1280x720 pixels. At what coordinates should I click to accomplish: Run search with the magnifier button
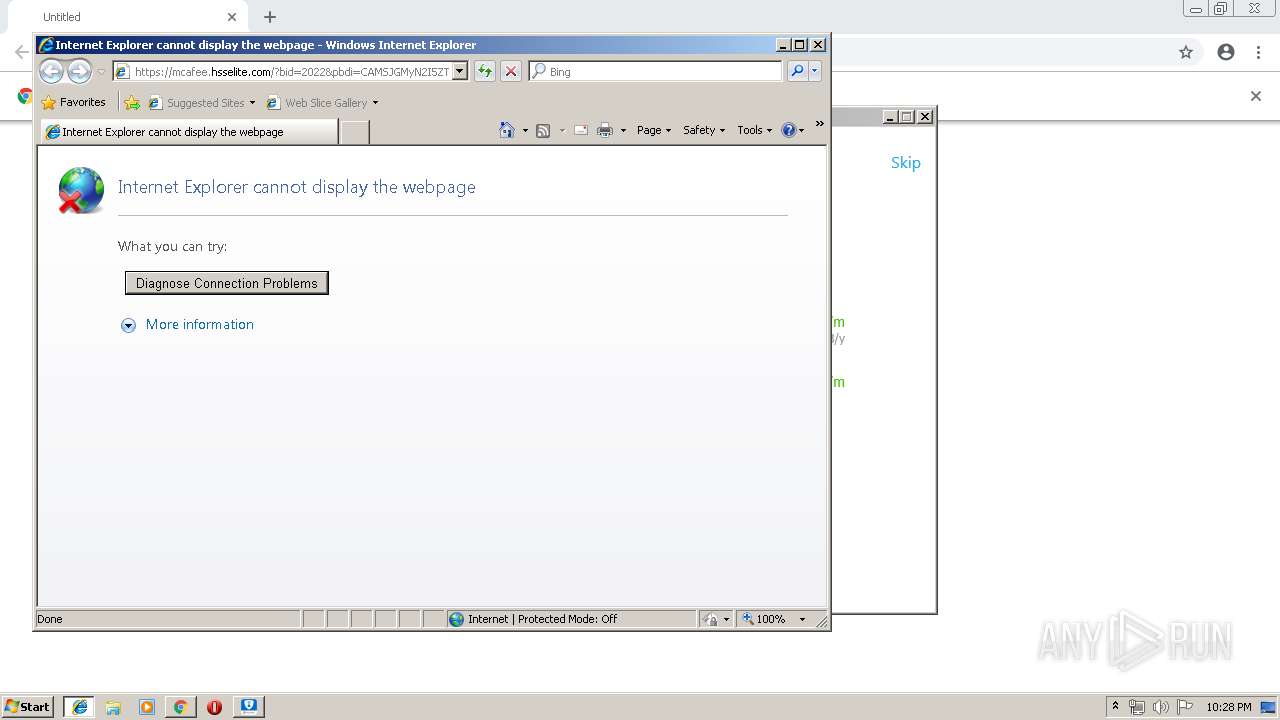(x=797, y=71)
